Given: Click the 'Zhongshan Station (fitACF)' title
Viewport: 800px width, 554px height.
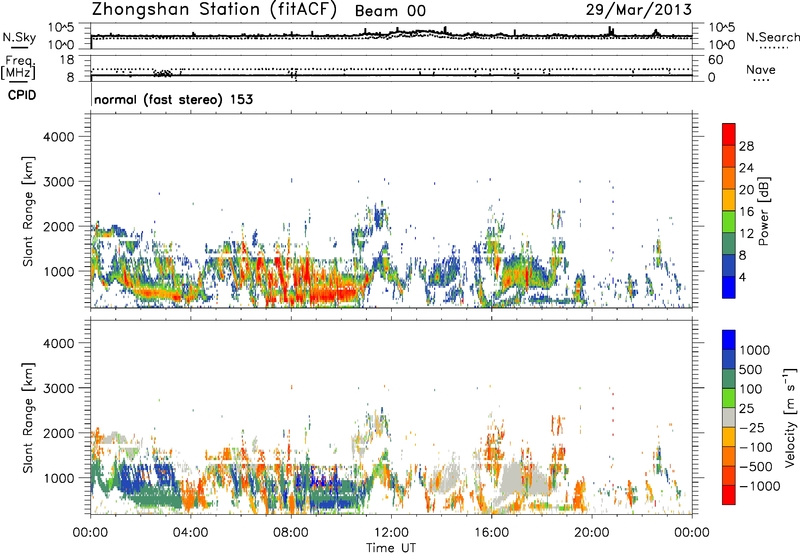Looking at the screenshot, I should (214, 10).
